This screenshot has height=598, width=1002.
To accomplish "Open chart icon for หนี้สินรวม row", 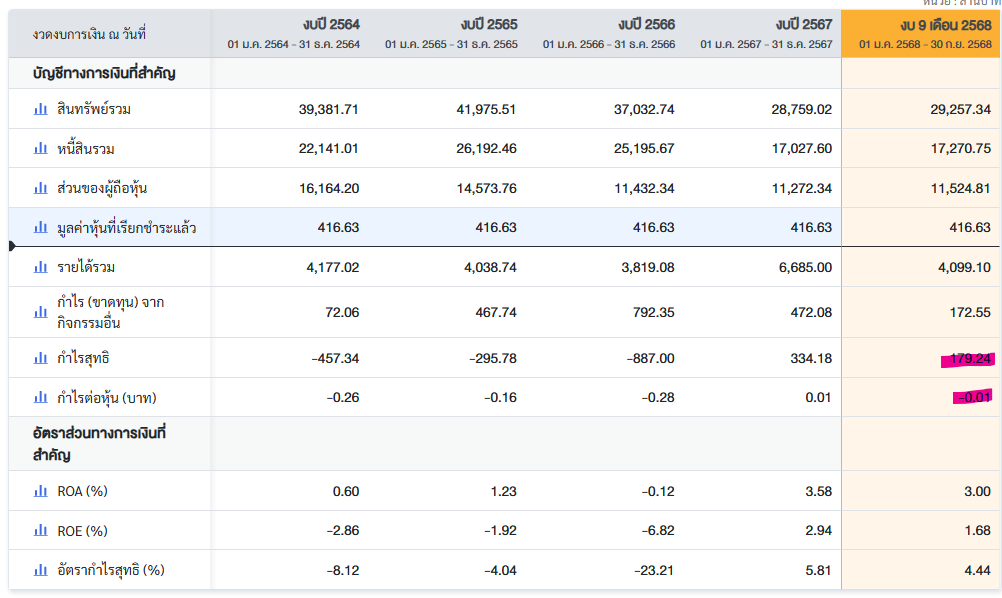I will click(x=41, y=149).
